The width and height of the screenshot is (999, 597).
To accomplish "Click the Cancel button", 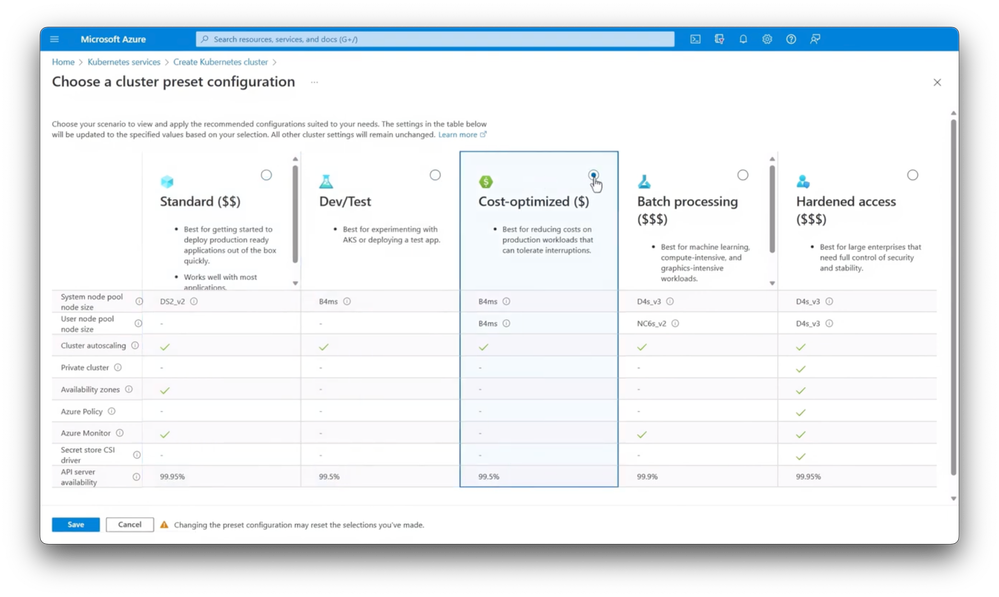I will point(129,525).
